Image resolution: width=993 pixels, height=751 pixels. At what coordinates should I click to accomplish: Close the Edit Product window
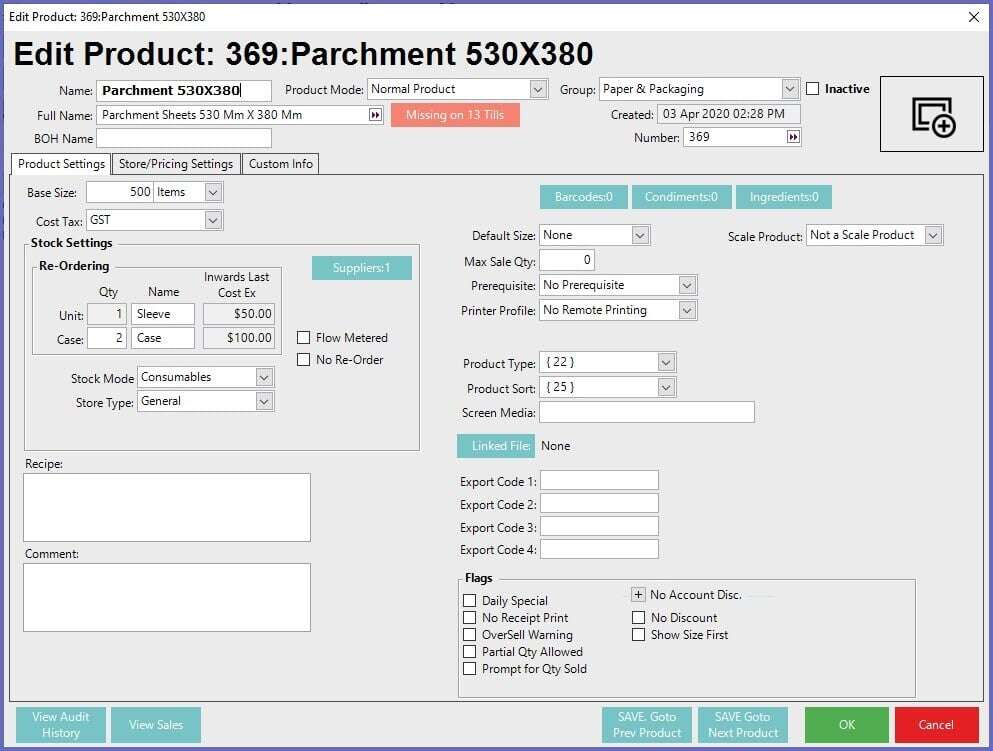coord(974,16)
